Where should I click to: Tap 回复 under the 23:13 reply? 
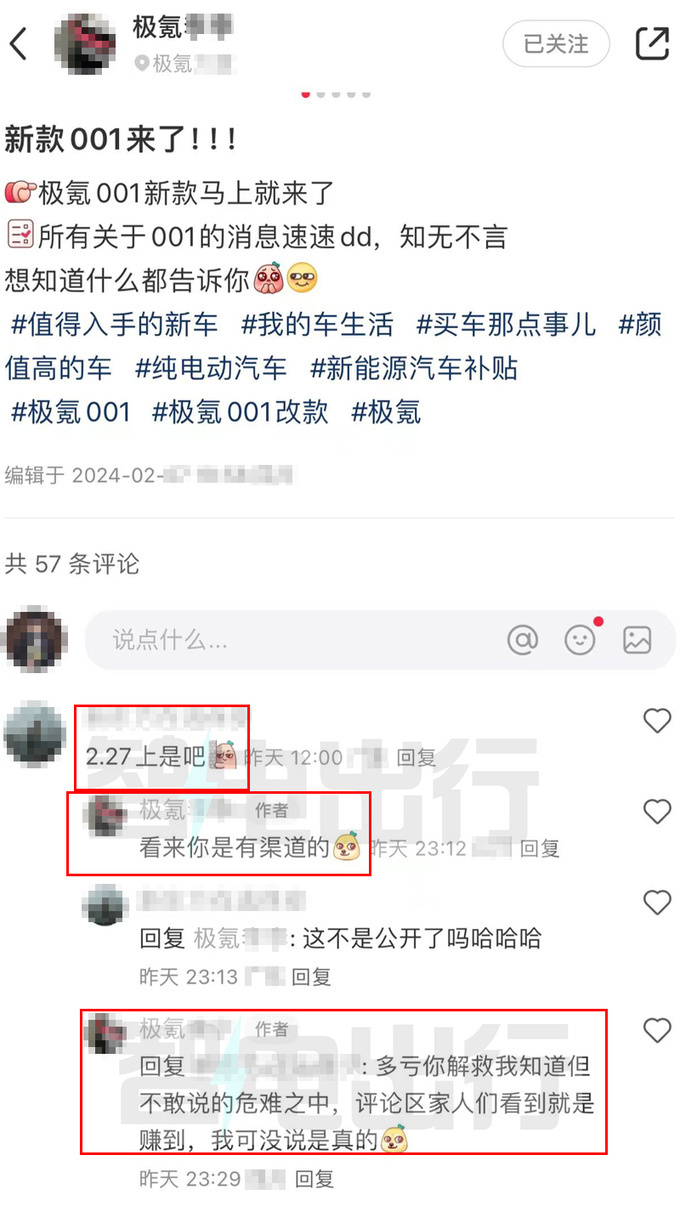311,976
